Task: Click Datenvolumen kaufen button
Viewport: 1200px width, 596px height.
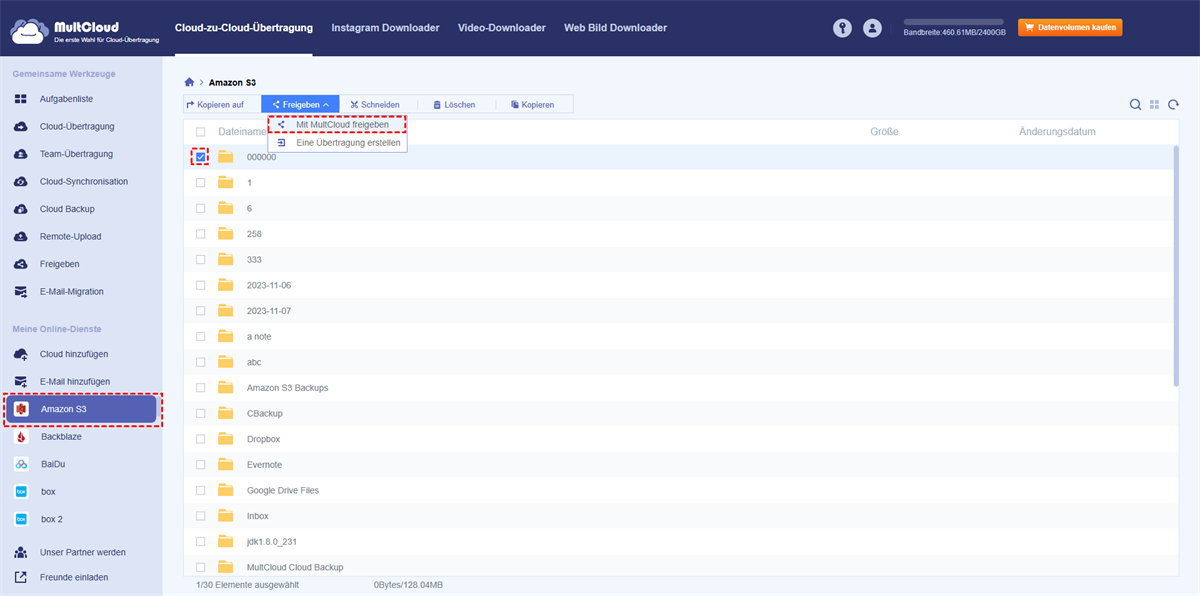Action: click(x=1070, y=27)
